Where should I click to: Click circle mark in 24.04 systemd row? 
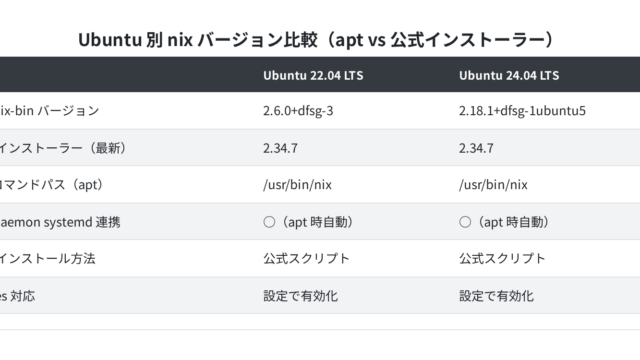coord(465,222)
